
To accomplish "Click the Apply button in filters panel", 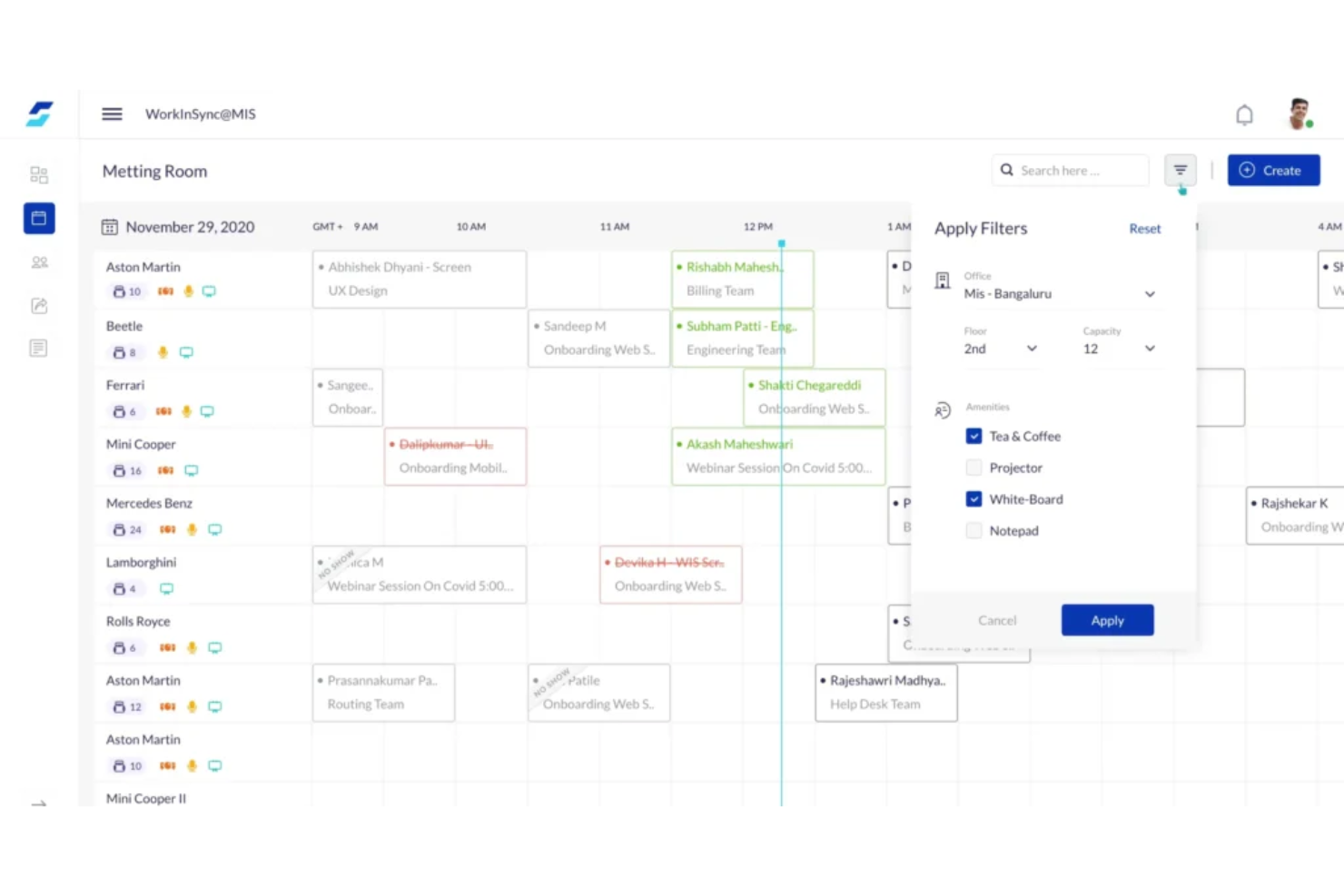I will 1107,620.
